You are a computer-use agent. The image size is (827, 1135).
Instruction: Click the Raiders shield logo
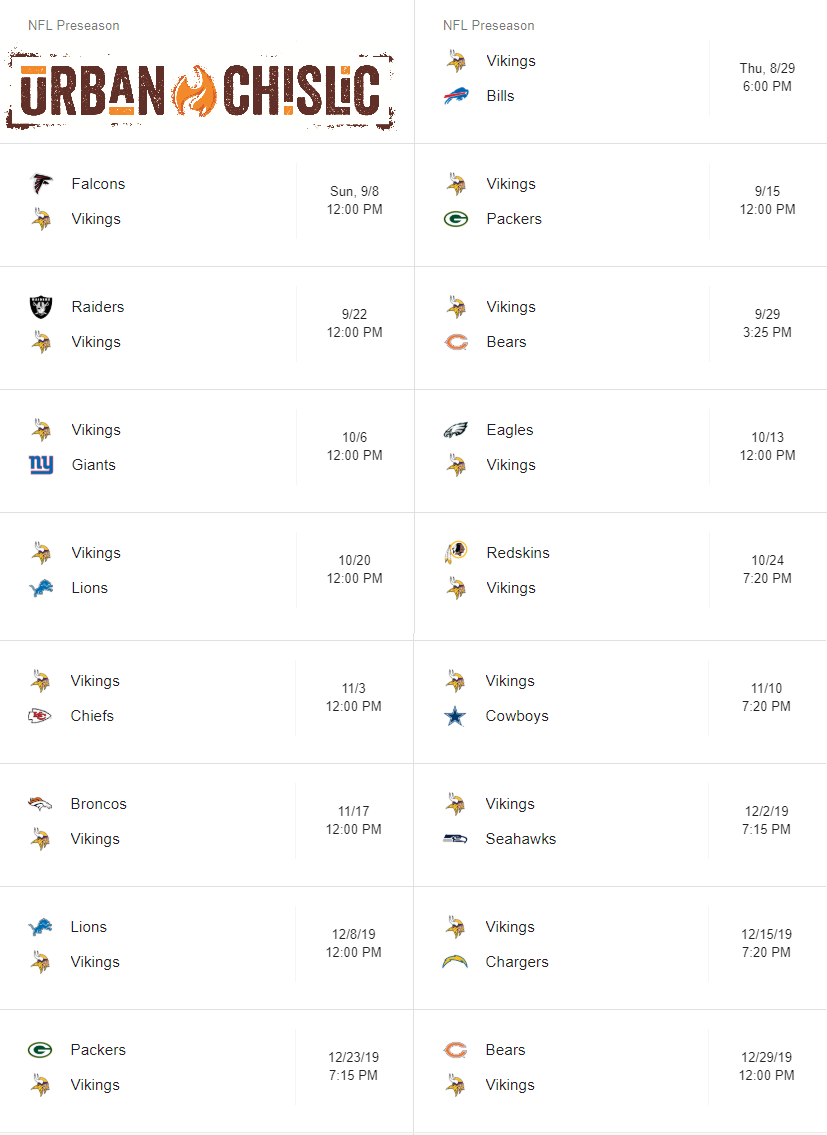tap(41, 307)
